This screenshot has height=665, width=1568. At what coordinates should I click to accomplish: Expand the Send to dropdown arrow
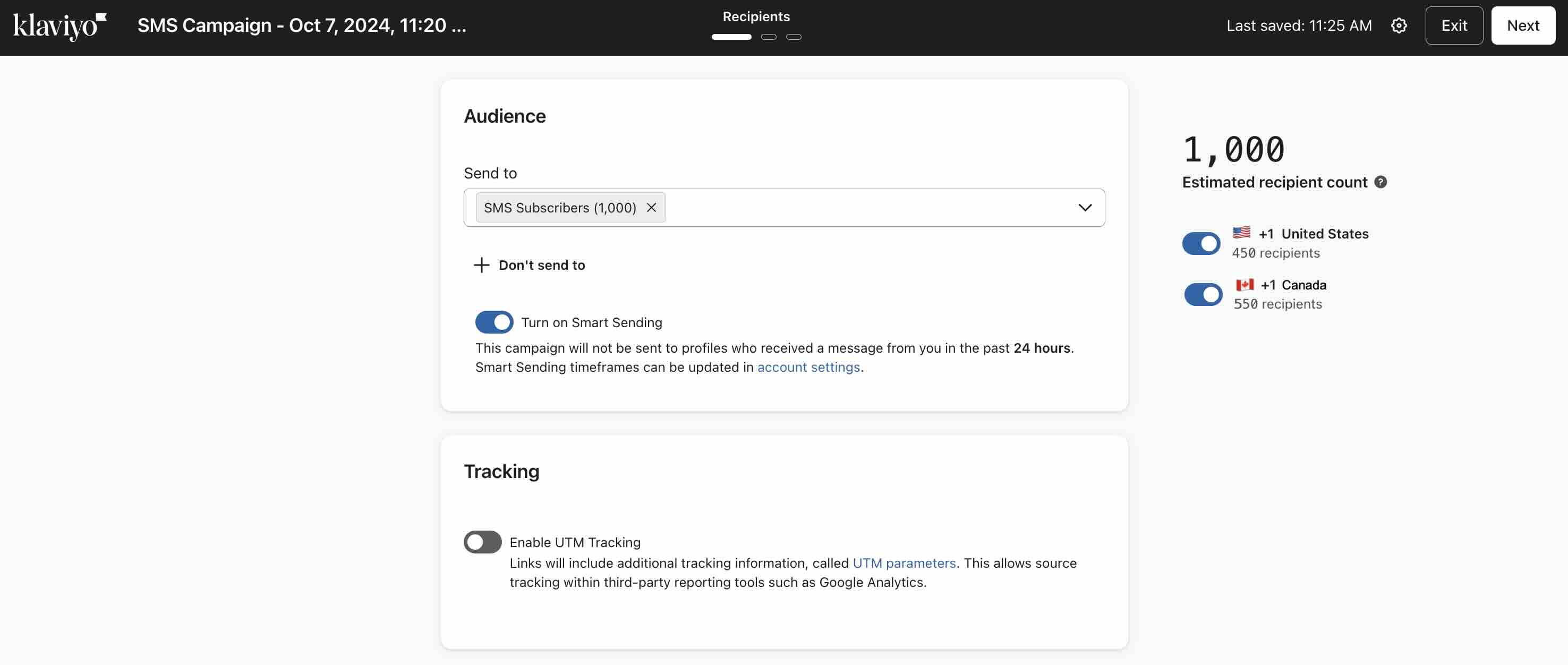pyautogui.click(x=1085, y=208)
